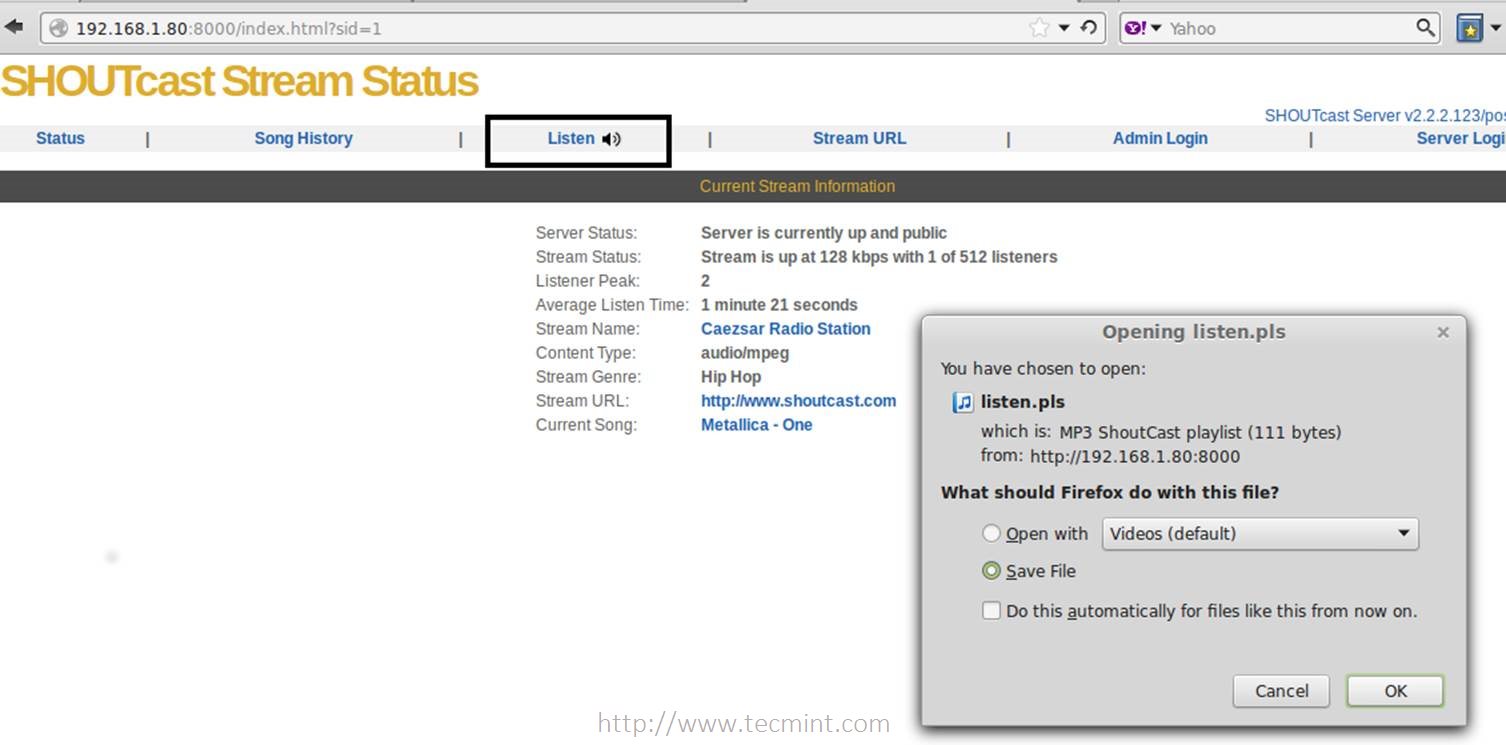Open the Stream URL page
1506x745 pixels.
click(x=859, y=138)
